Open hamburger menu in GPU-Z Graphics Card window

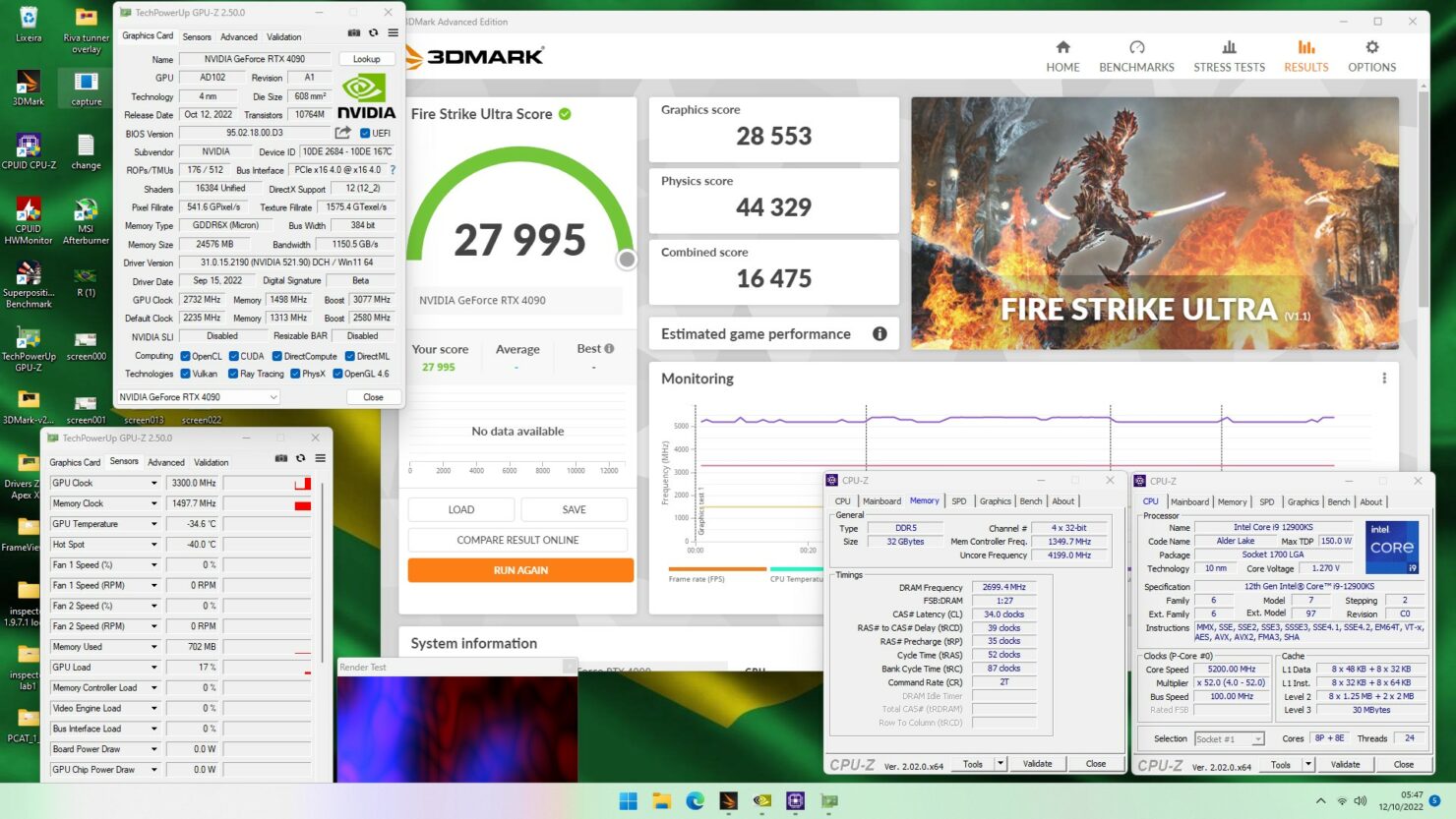393,32
